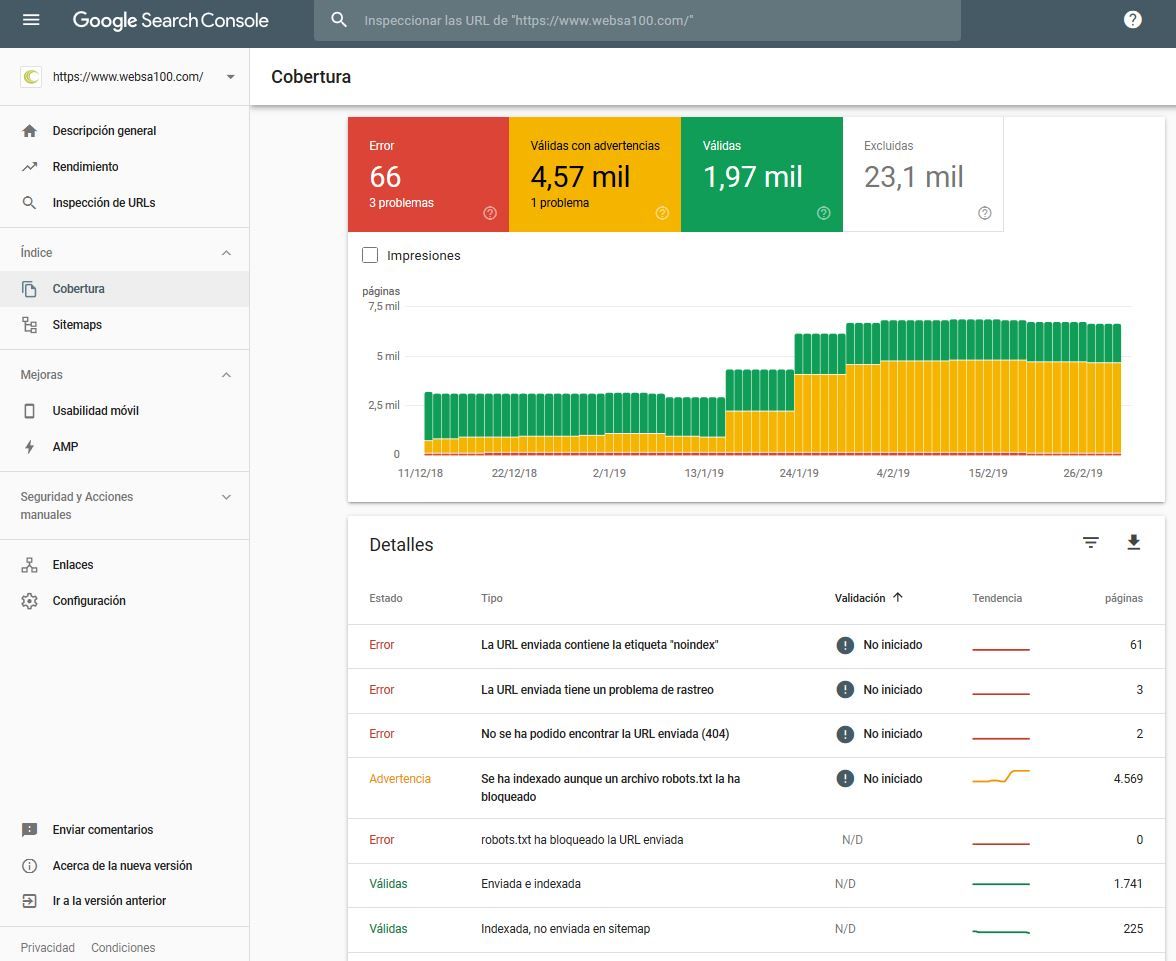Screen dimensions: 1176x961
Task: Go to Rendimiento in sidebar
Action: coord(85,167)
